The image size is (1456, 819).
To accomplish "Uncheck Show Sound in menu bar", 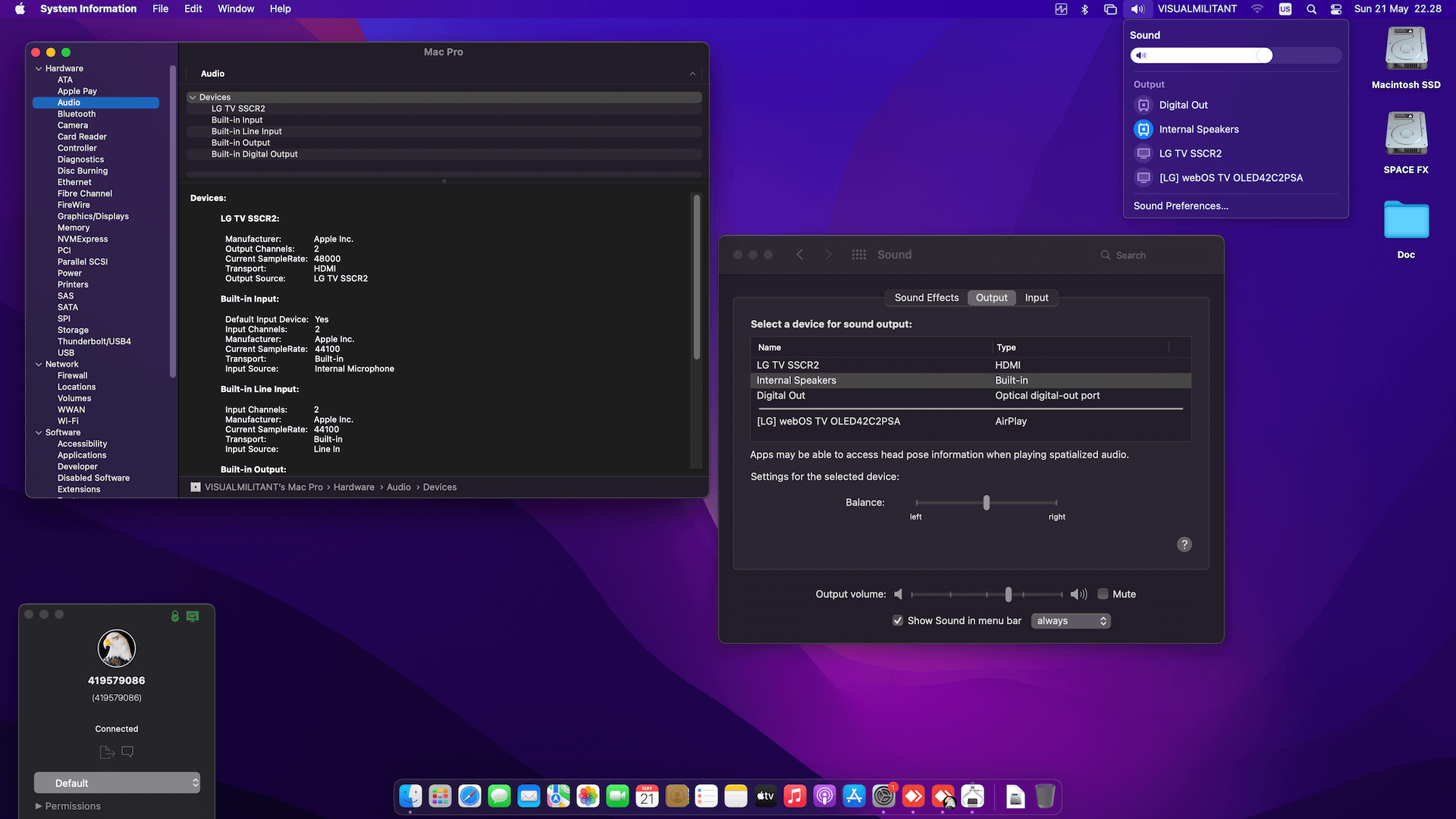I will click(898, 620).
